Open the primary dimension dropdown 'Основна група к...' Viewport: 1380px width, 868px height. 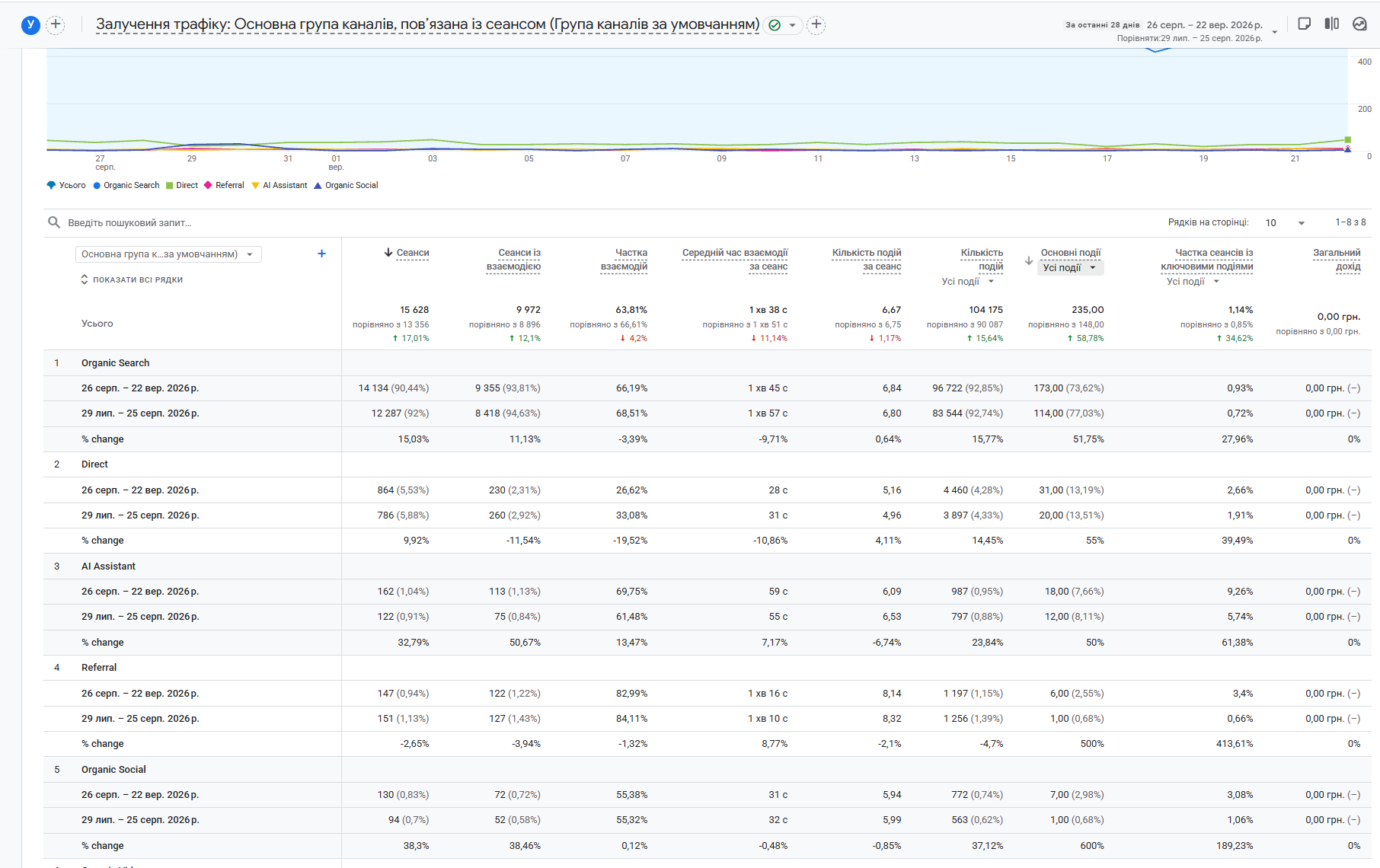point(168,254)
